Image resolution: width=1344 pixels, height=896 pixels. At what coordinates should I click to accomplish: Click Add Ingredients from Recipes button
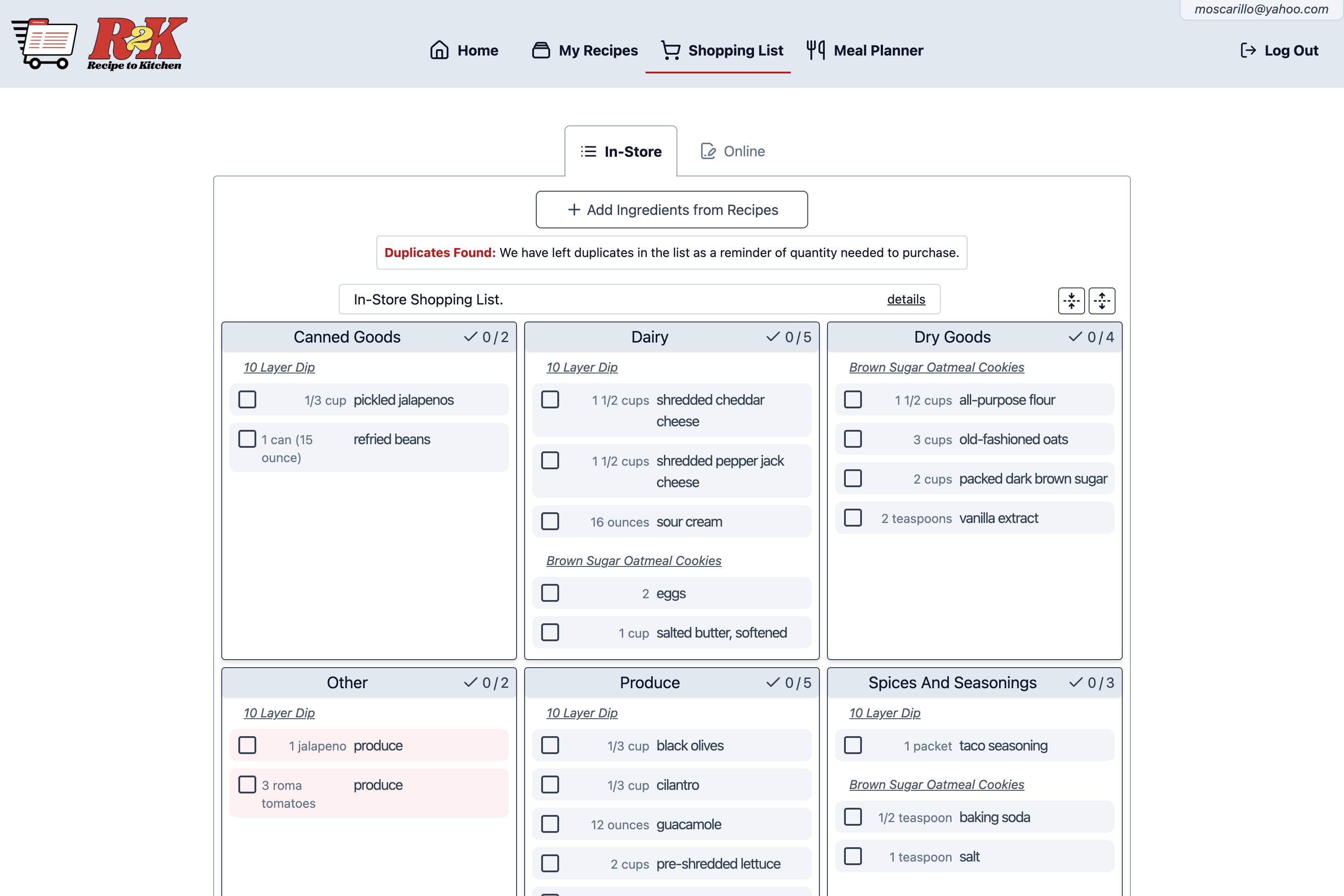(672, 210)
